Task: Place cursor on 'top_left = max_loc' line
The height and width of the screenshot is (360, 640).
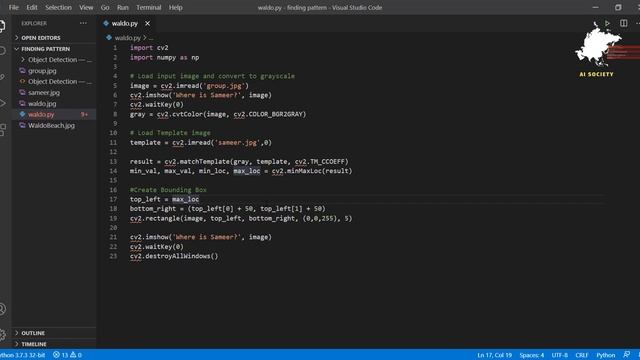Action: 164,200
